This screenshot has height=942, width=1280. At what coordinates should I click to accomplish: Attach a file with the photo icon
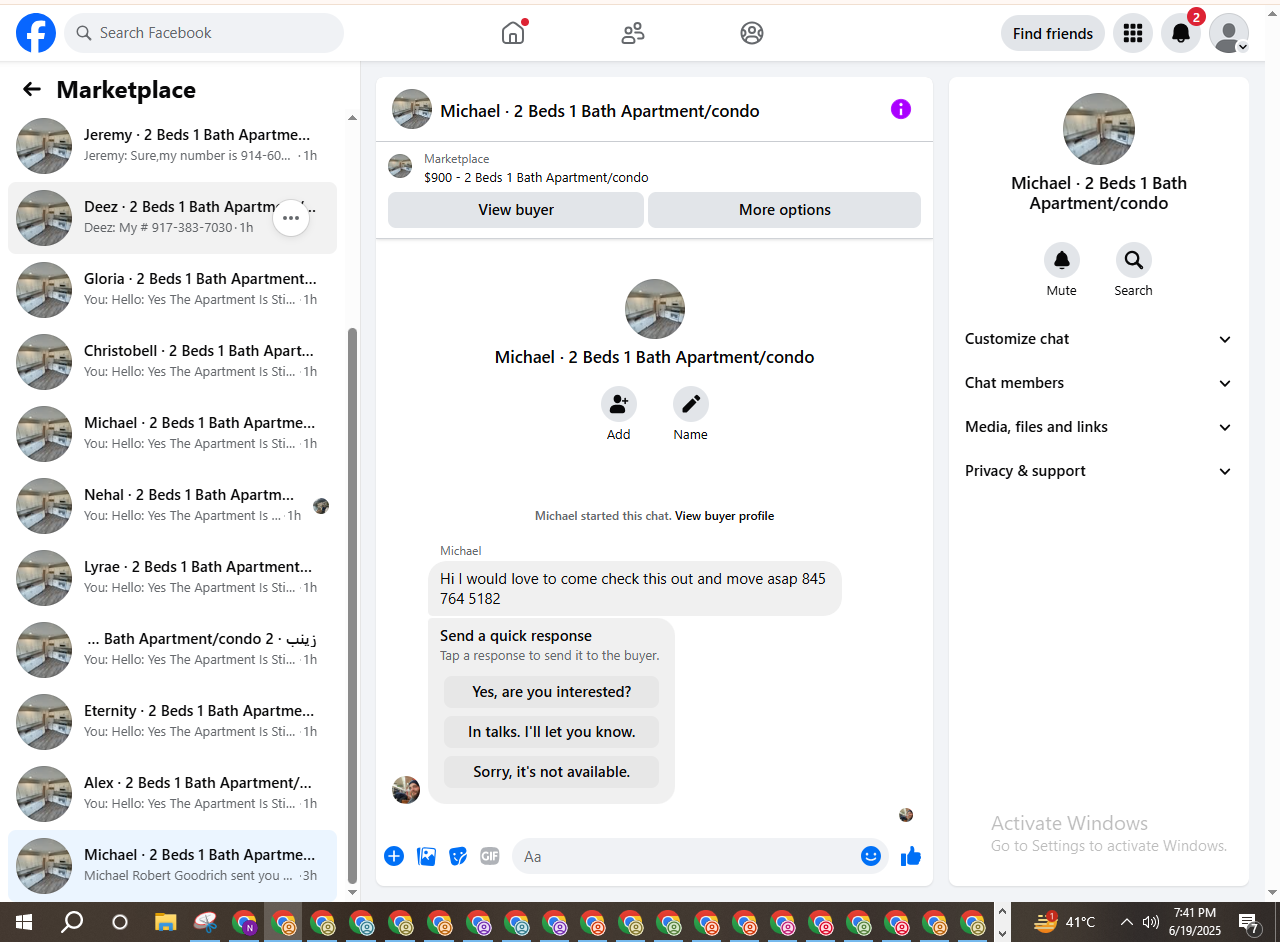426,856
